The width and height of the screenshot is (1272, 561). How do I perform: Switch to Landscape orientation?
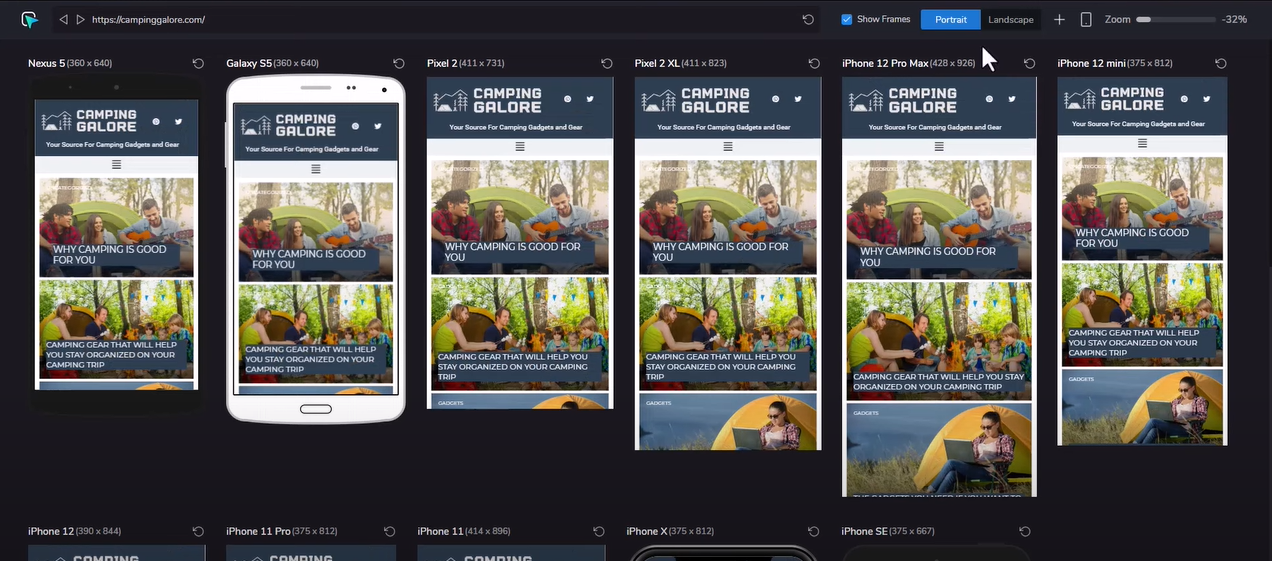[x=1011, y=19]
